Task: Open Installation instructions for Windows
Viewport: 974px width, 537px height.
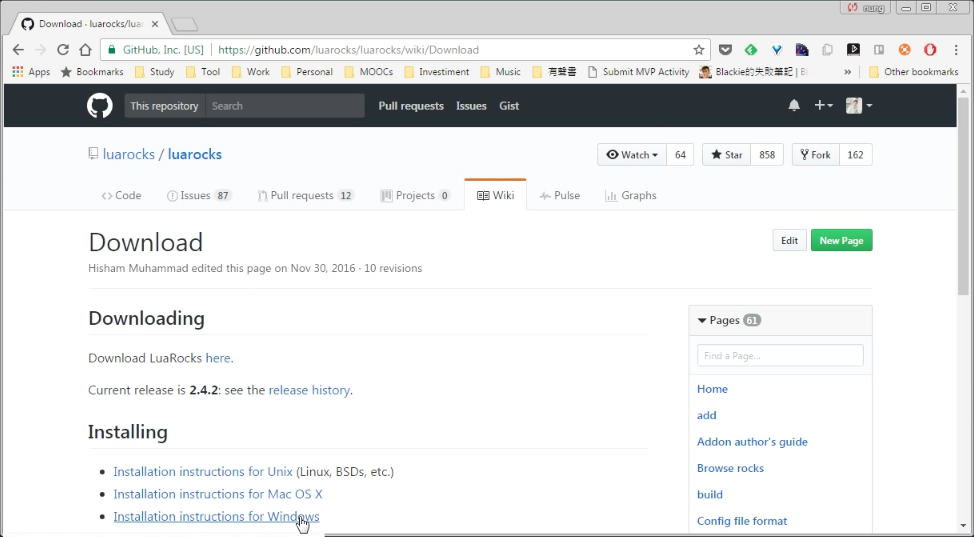Action: click(216, 516)
